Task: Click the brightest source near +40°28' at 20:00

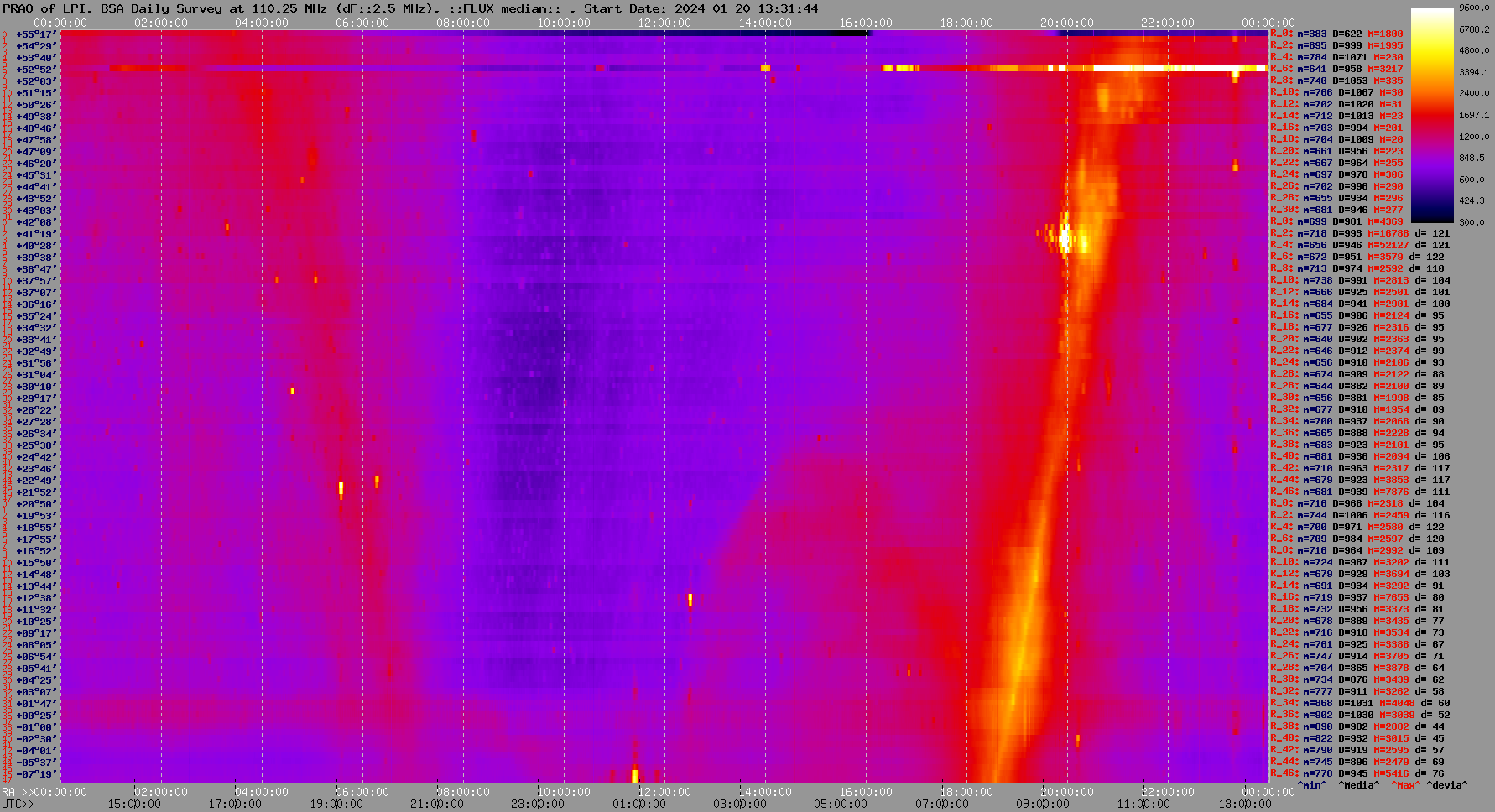Action: pos(1065,240)
